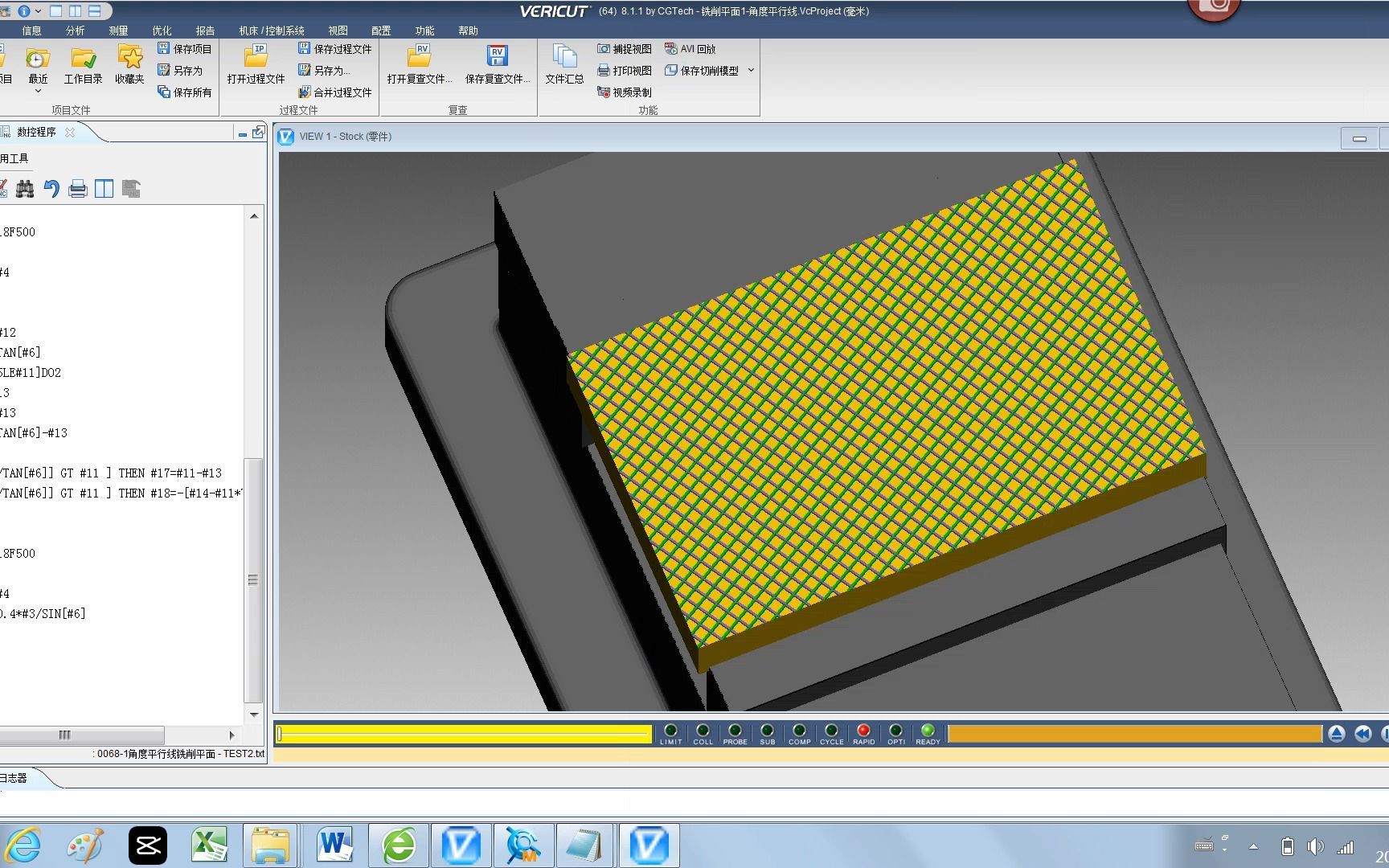Image resolution: width=1389 pixels, height=868 pixels.
Task: Toggle the SUB status light
Action: pyautogui.click(x=767, y=731)
